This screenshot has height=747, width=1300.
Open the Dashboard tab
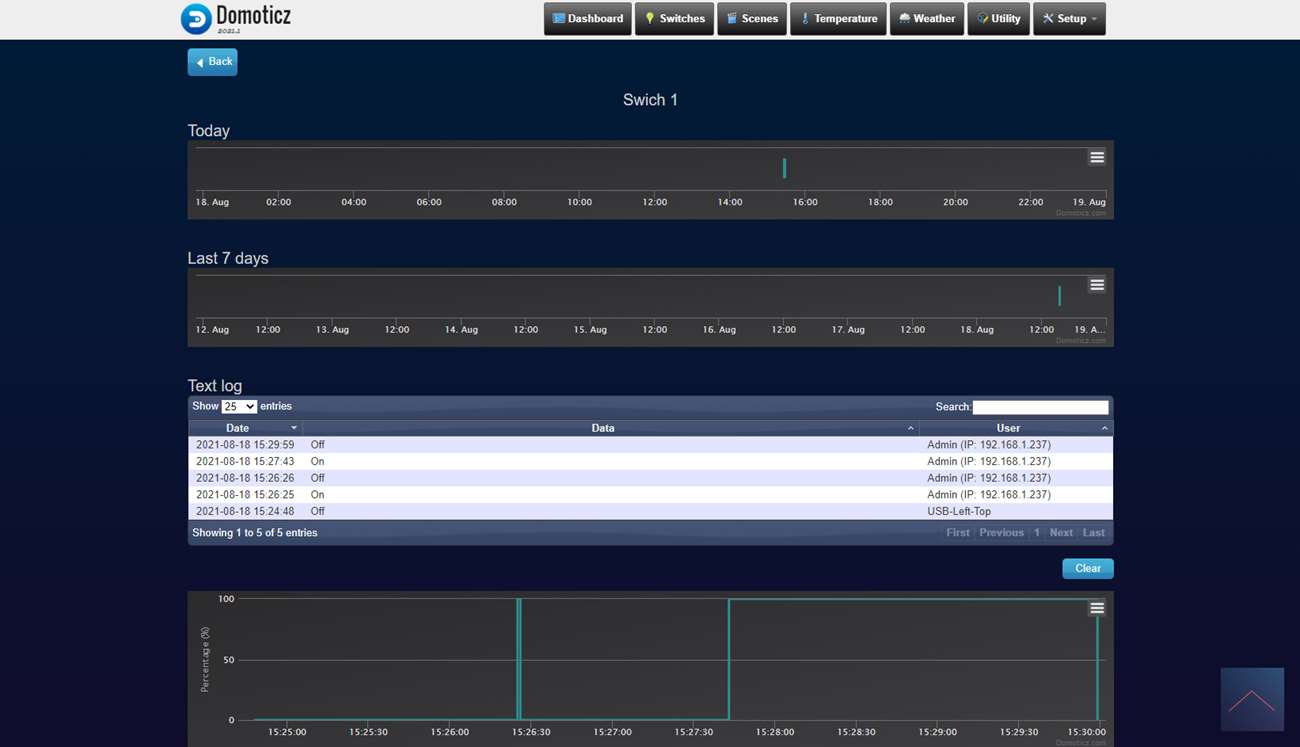tap(588, 19)
